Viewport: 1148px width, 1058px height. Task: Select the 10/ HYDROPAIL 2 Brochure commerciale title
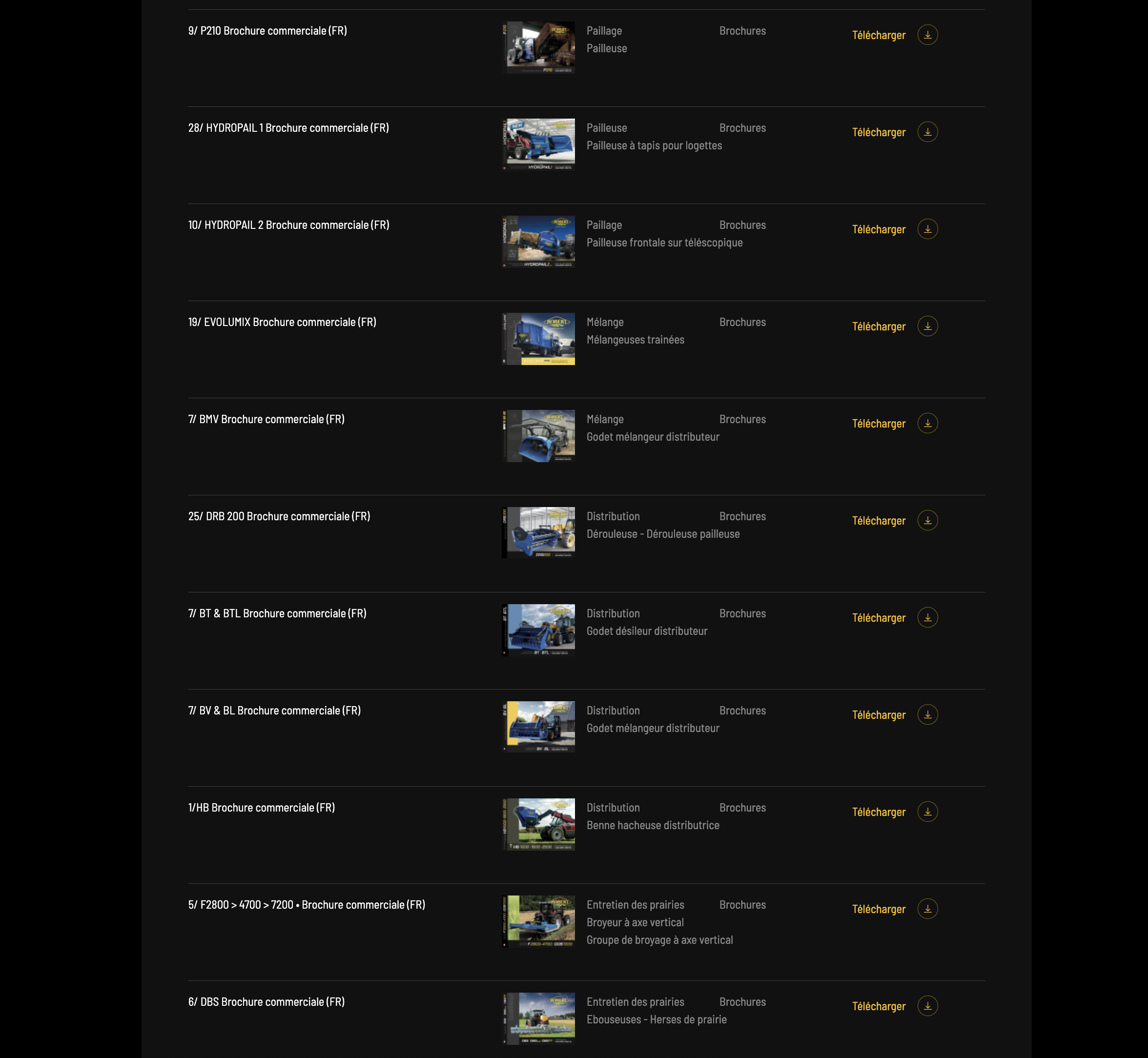point(288,225)
